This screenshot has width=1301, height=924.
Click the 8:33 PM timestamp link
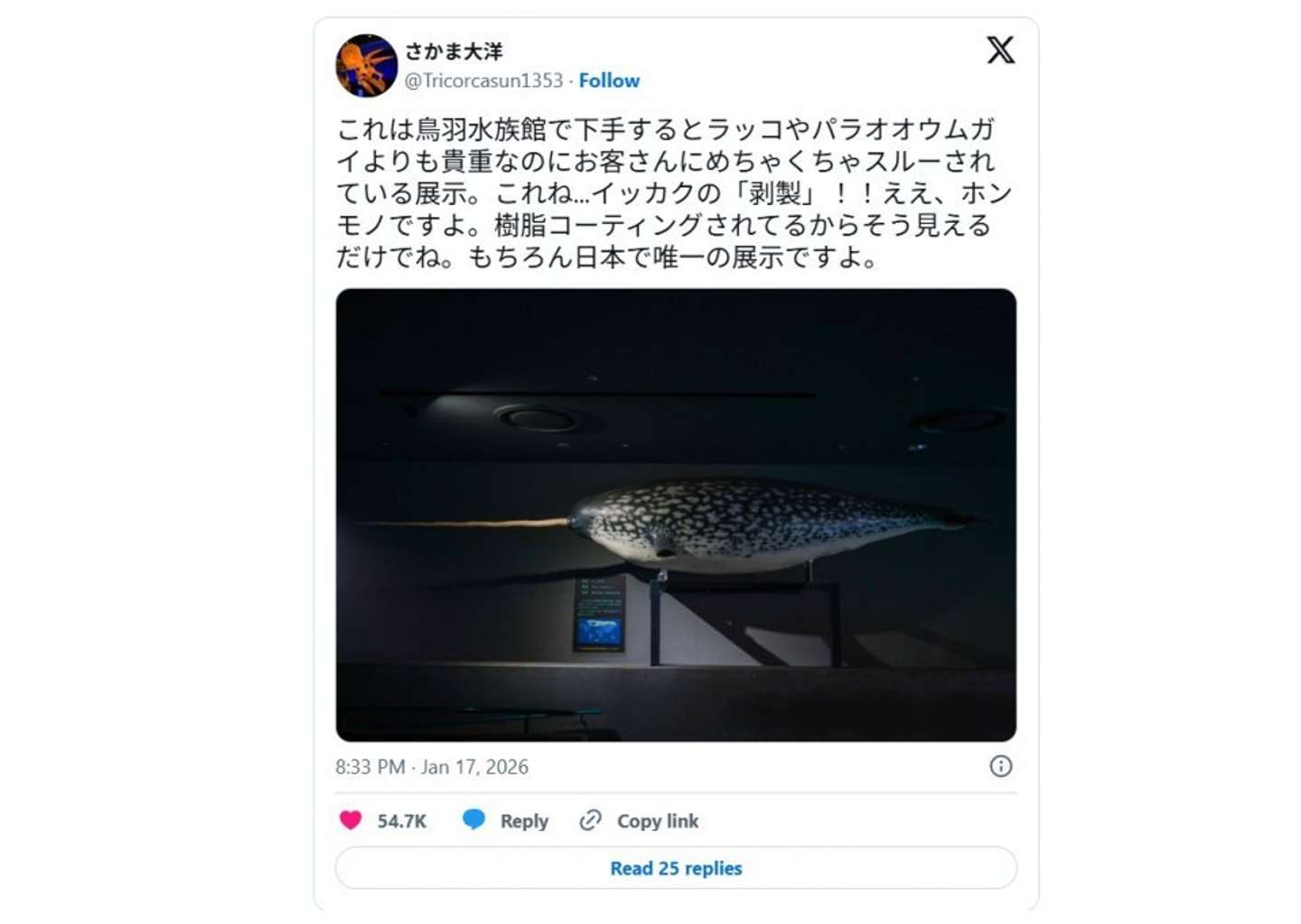click(x=370, y=767)
